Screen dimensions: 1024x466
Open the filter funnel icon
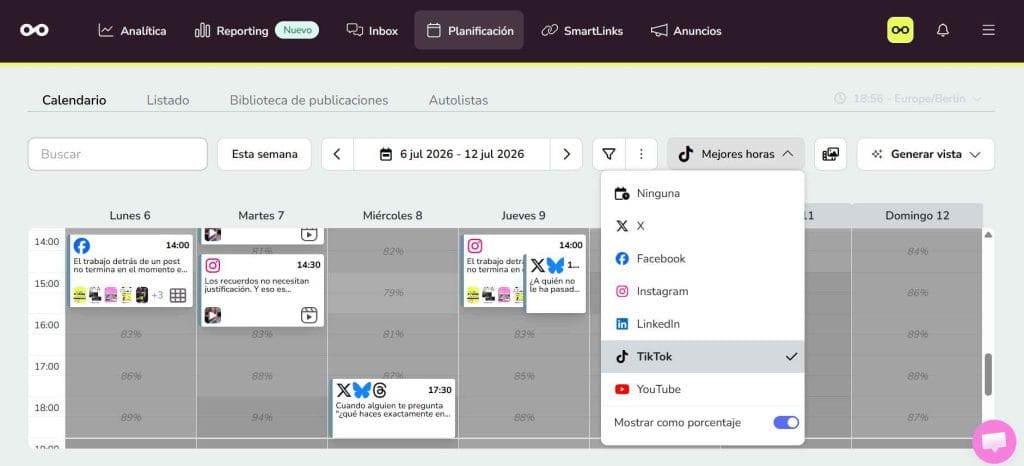tap(609, 154)
